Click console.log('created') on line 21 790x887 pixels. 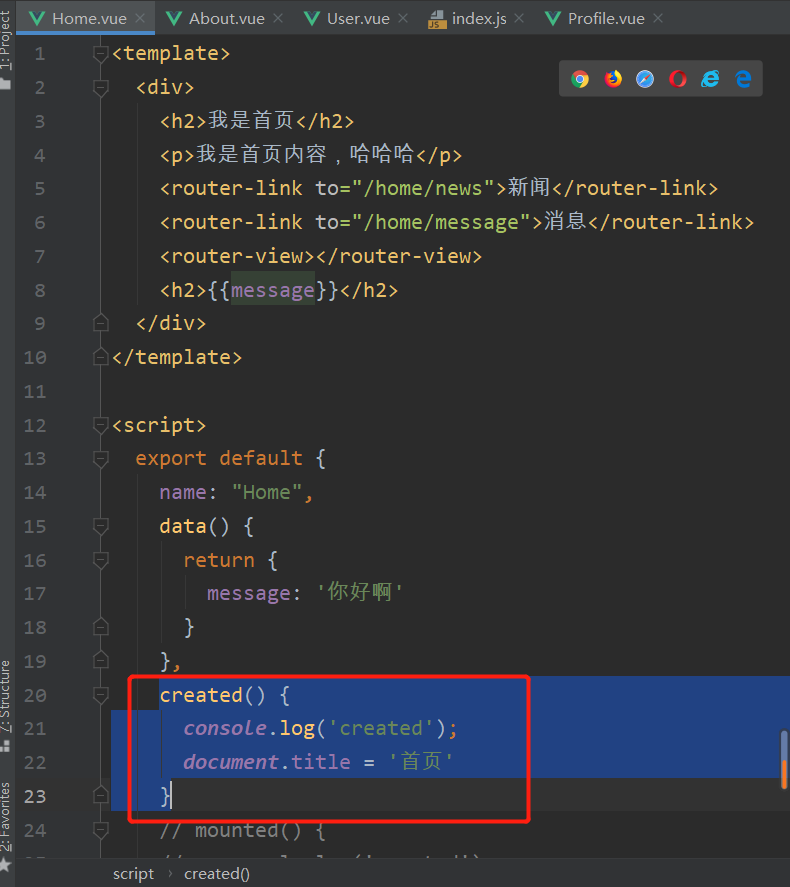point(320,729)
